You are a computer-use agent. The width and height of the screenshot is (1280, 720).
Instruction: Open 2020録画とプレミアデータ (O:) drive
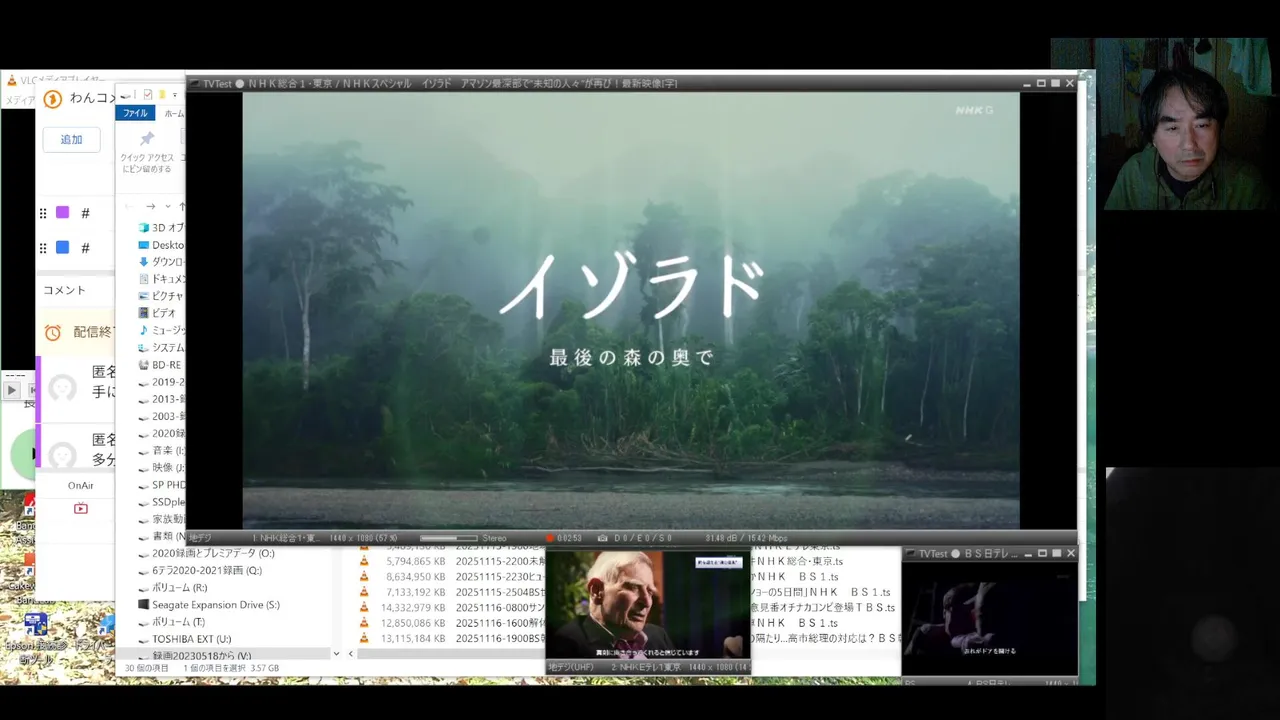pyautogui.click(x=206, y=553)
